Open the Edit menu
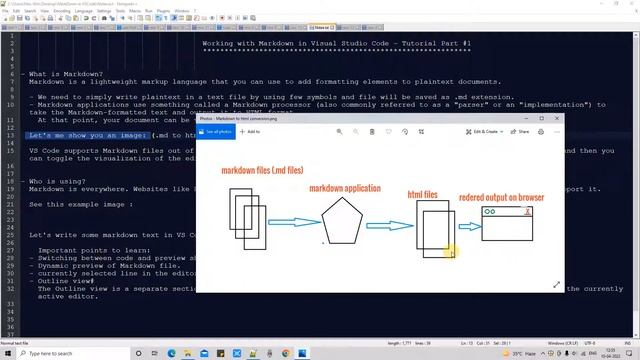Viewport: 640px width, 360px height. [16, 11]
